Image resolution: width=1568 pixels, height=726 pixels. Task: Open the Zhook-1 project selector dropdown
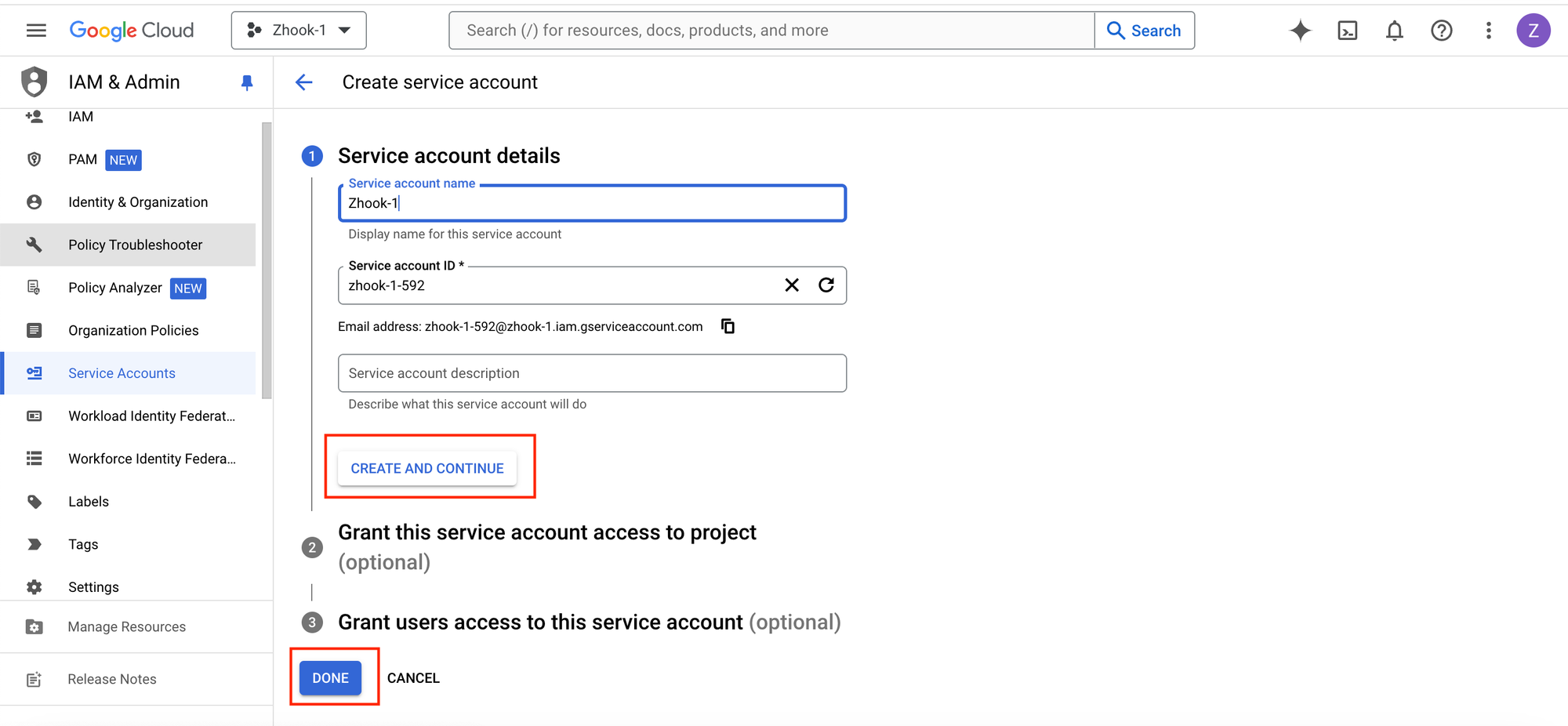pos(299,31)
